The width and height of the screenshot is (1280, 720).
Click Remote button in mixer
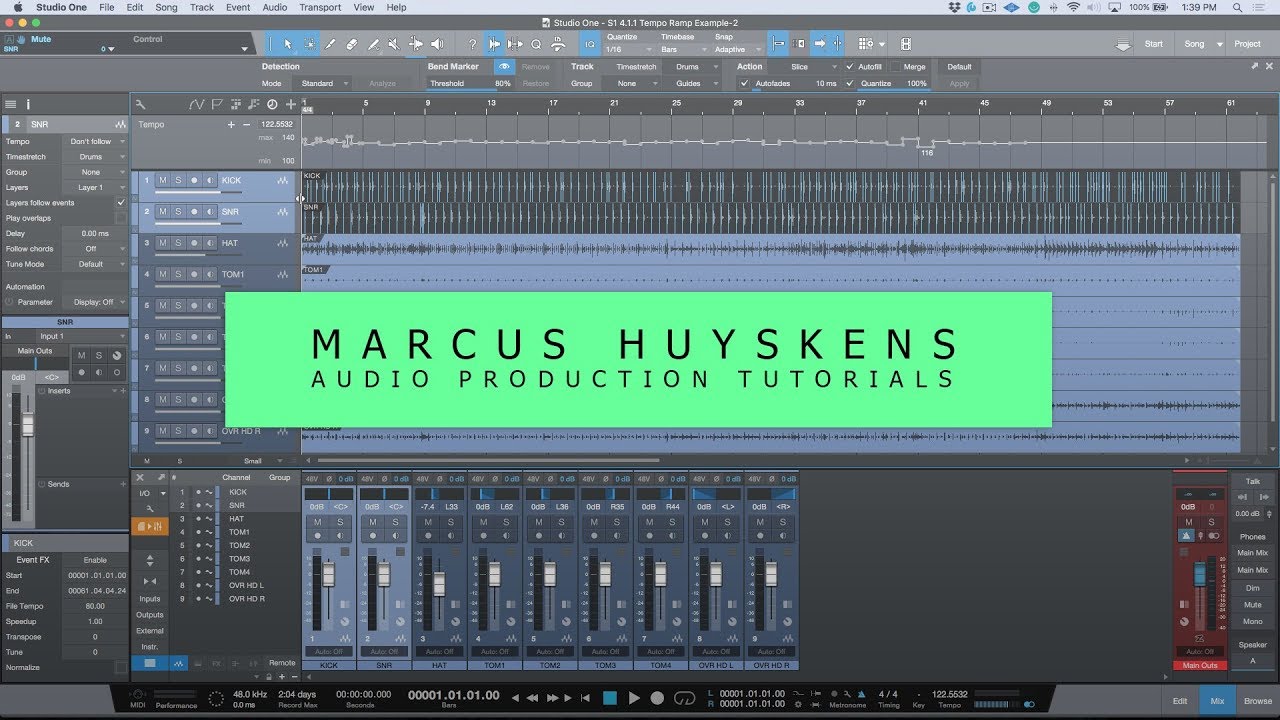pyautogui.click(x=282, y=662)
